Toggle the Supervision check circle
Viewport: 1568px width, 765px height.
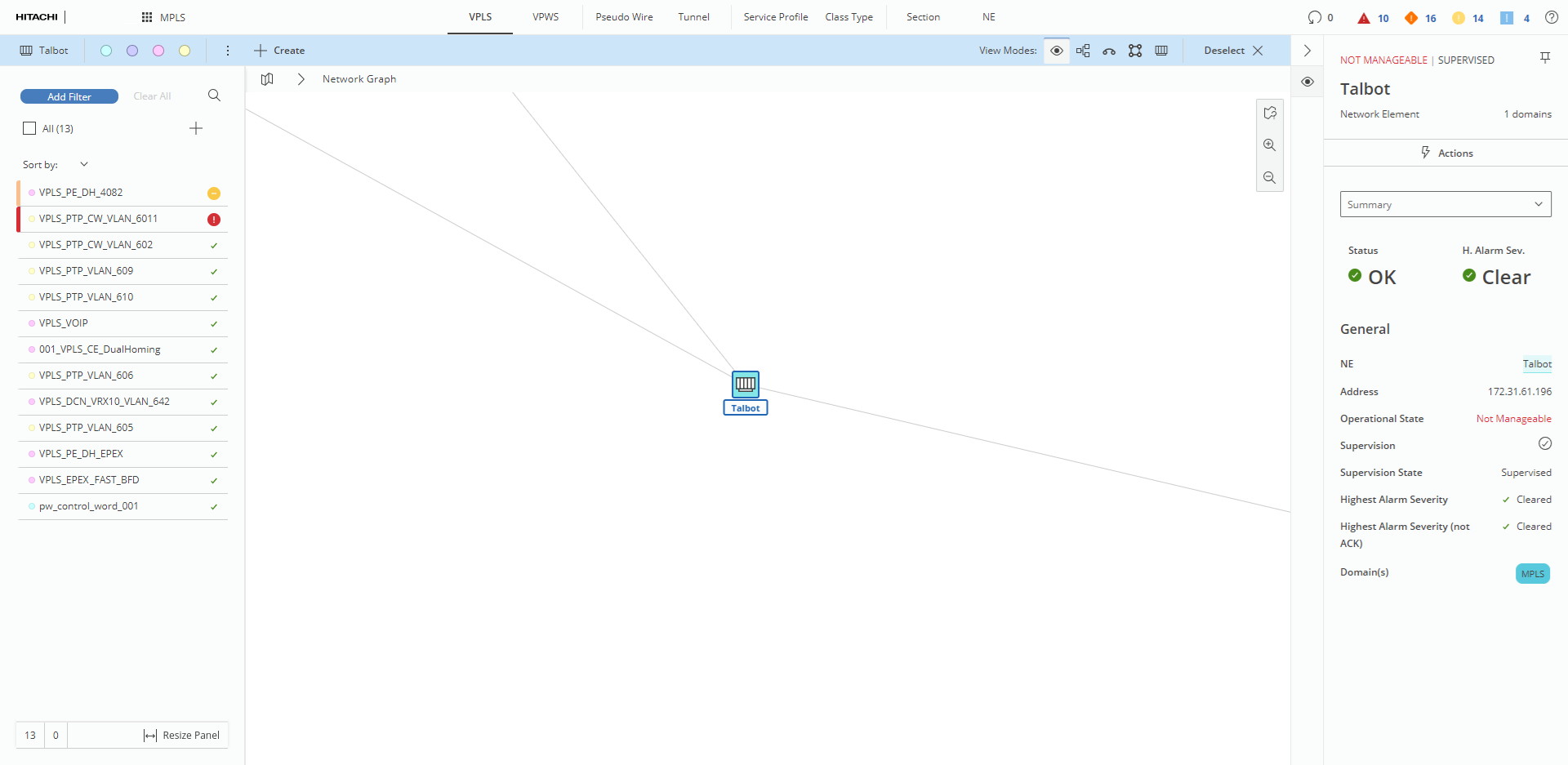click(1544, 444)
